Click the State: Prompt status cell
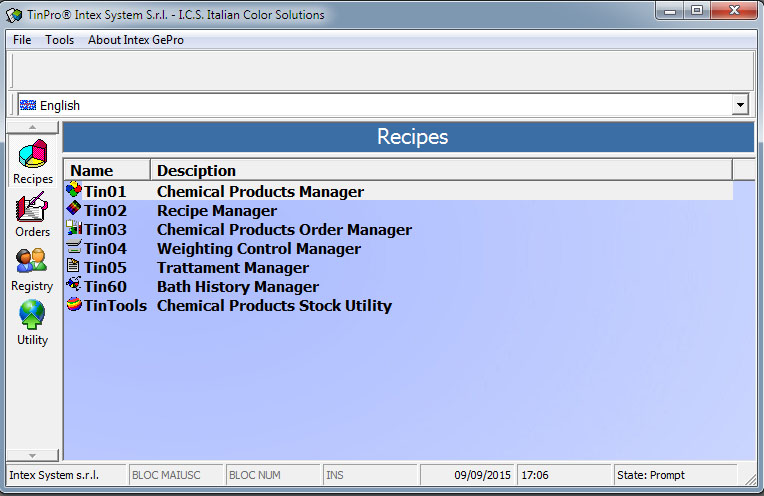 (675, 475)
